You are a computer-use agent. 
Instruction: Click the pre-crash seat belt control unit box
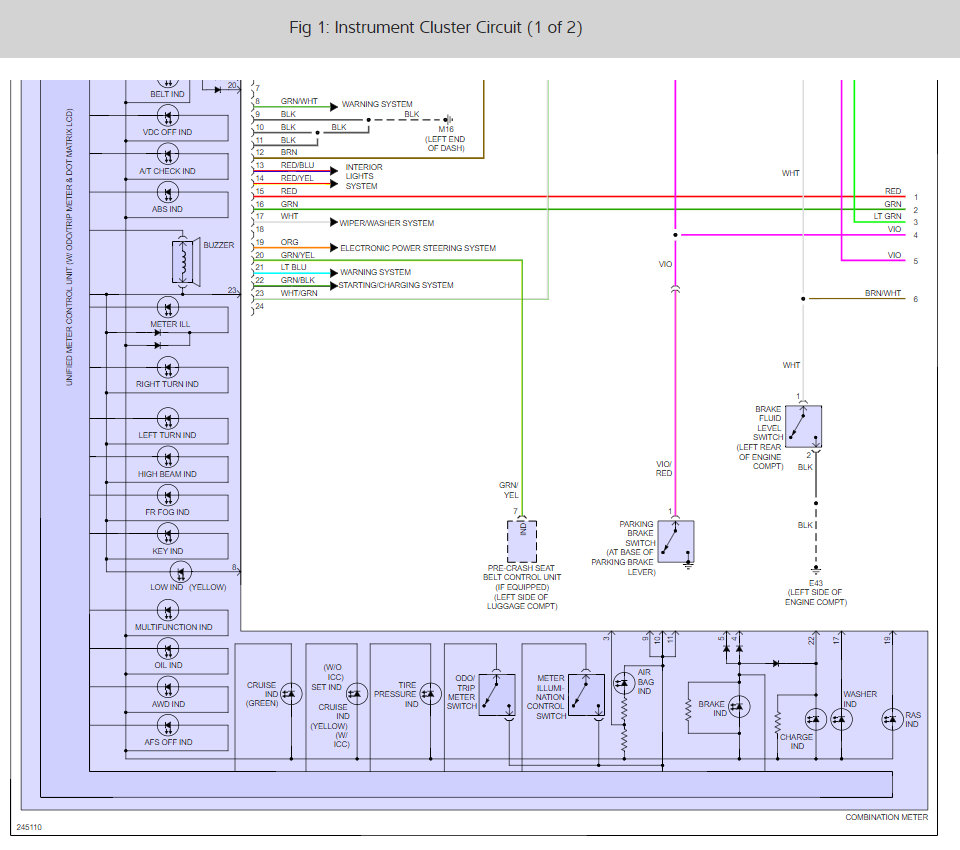point(522,541)
